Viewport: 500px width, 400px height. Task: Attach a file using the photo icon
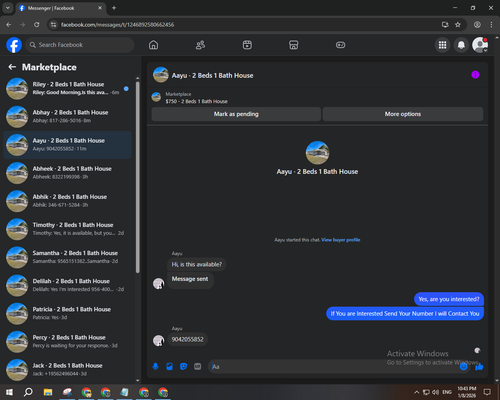point(169,366)
